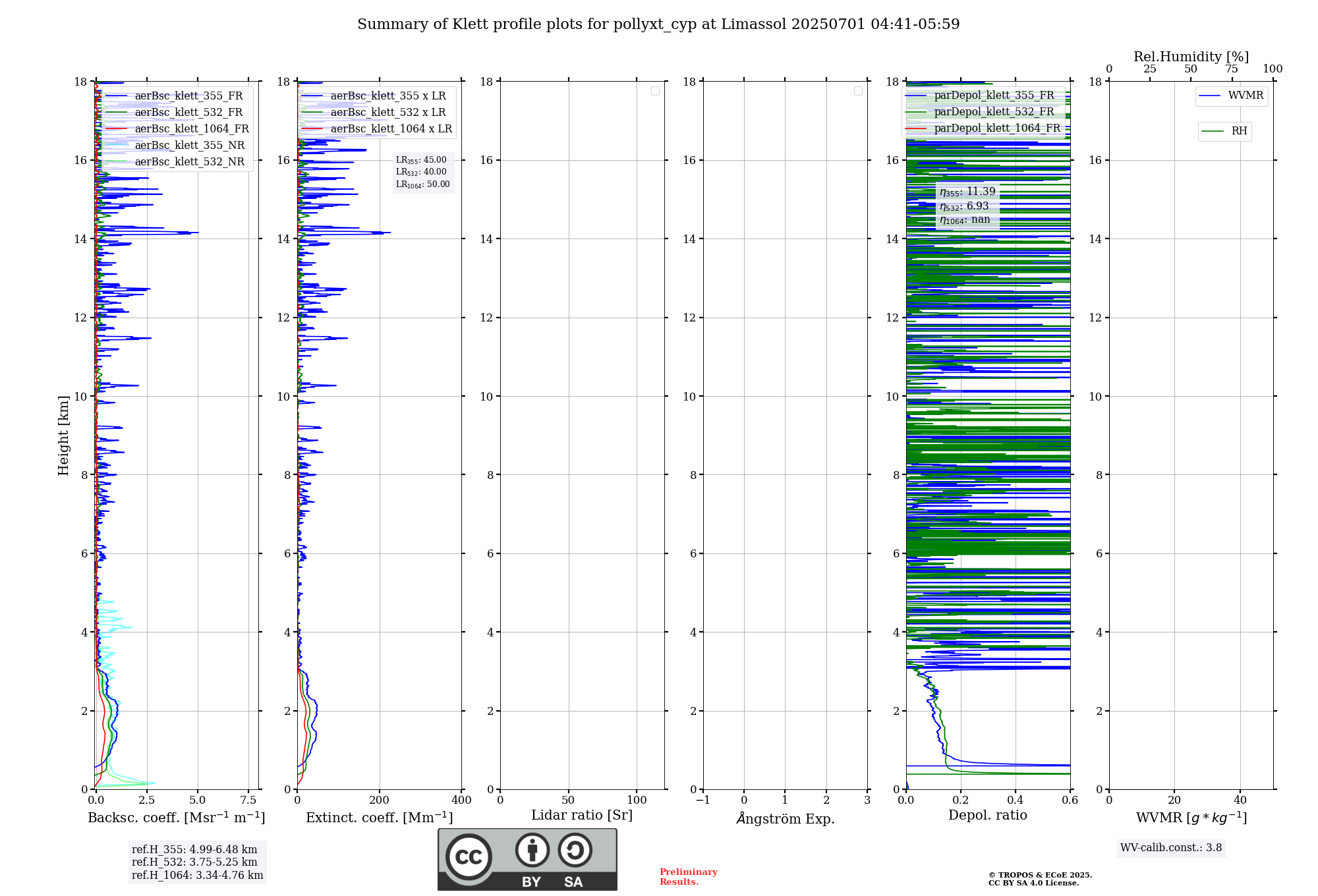Click the LR532: 40.00 value
This screenshot has height=896, width=1318.
(421, 172)
